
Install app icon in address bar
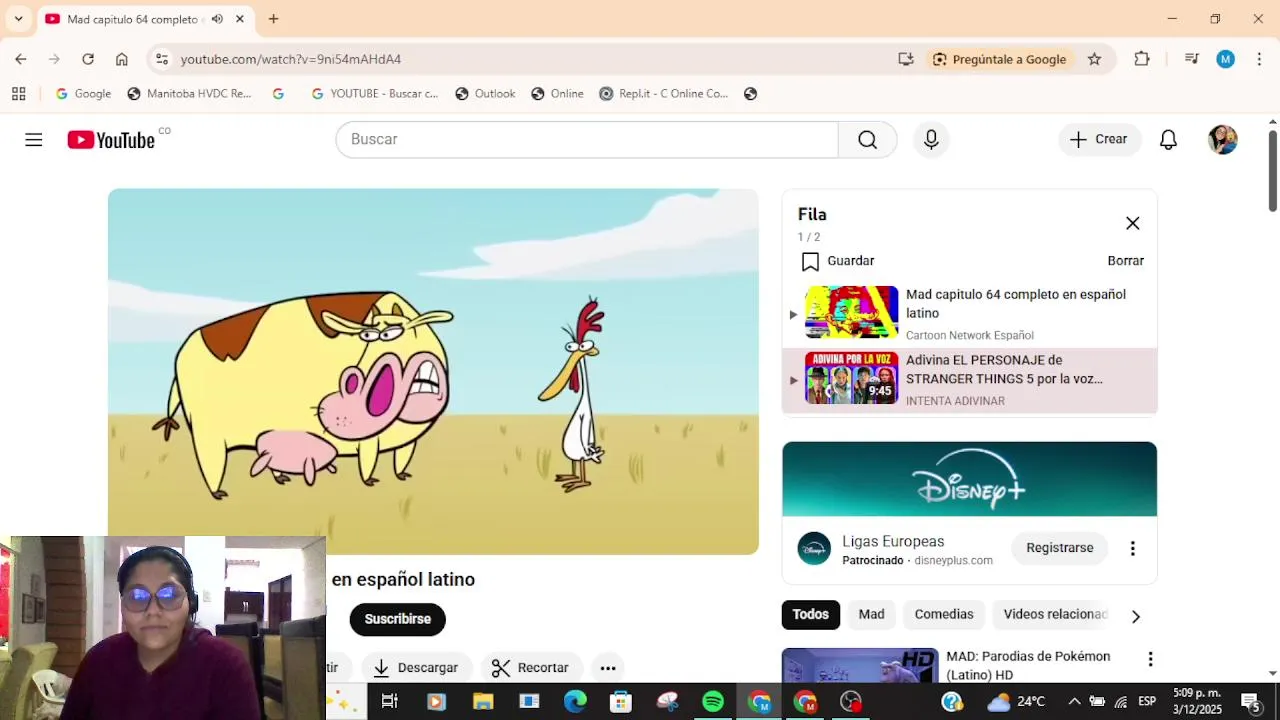click(x=906, y=59)
